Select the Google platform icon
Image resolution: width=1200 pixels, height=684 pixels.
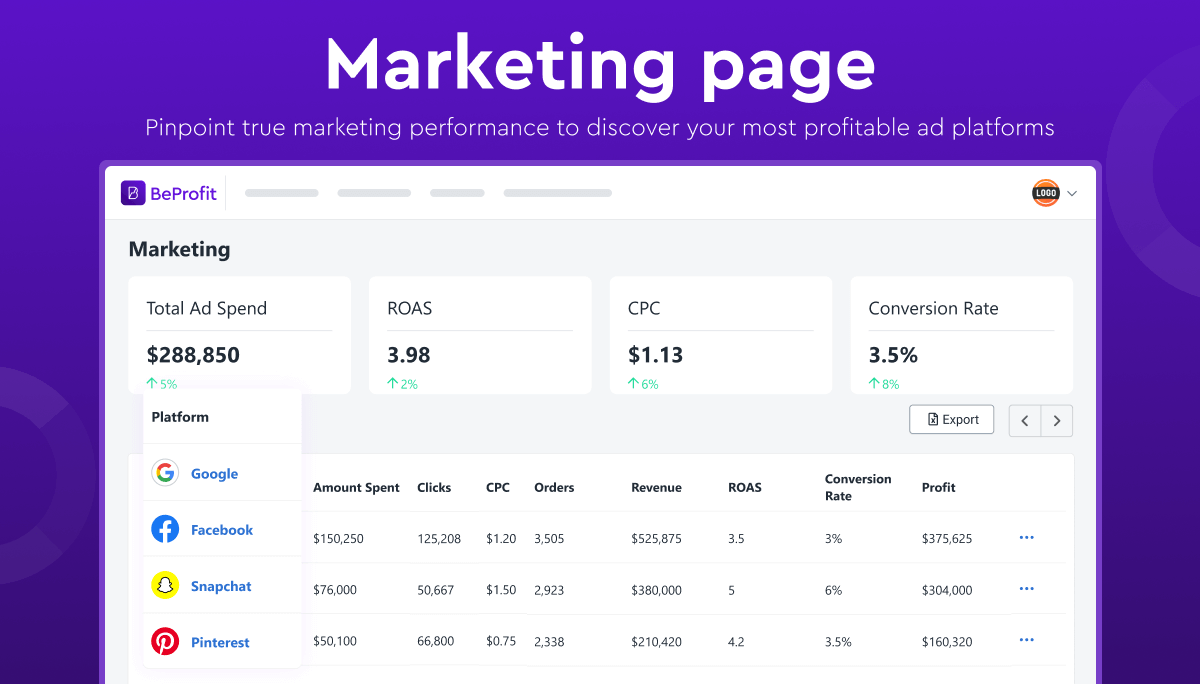coord(165,473)
